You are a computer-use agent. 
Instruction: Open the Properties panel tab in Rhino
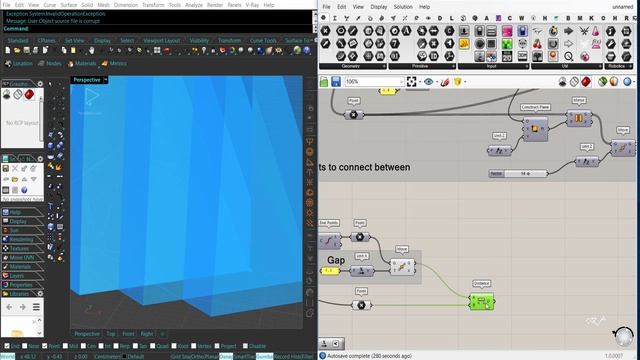tap(21, 285)
